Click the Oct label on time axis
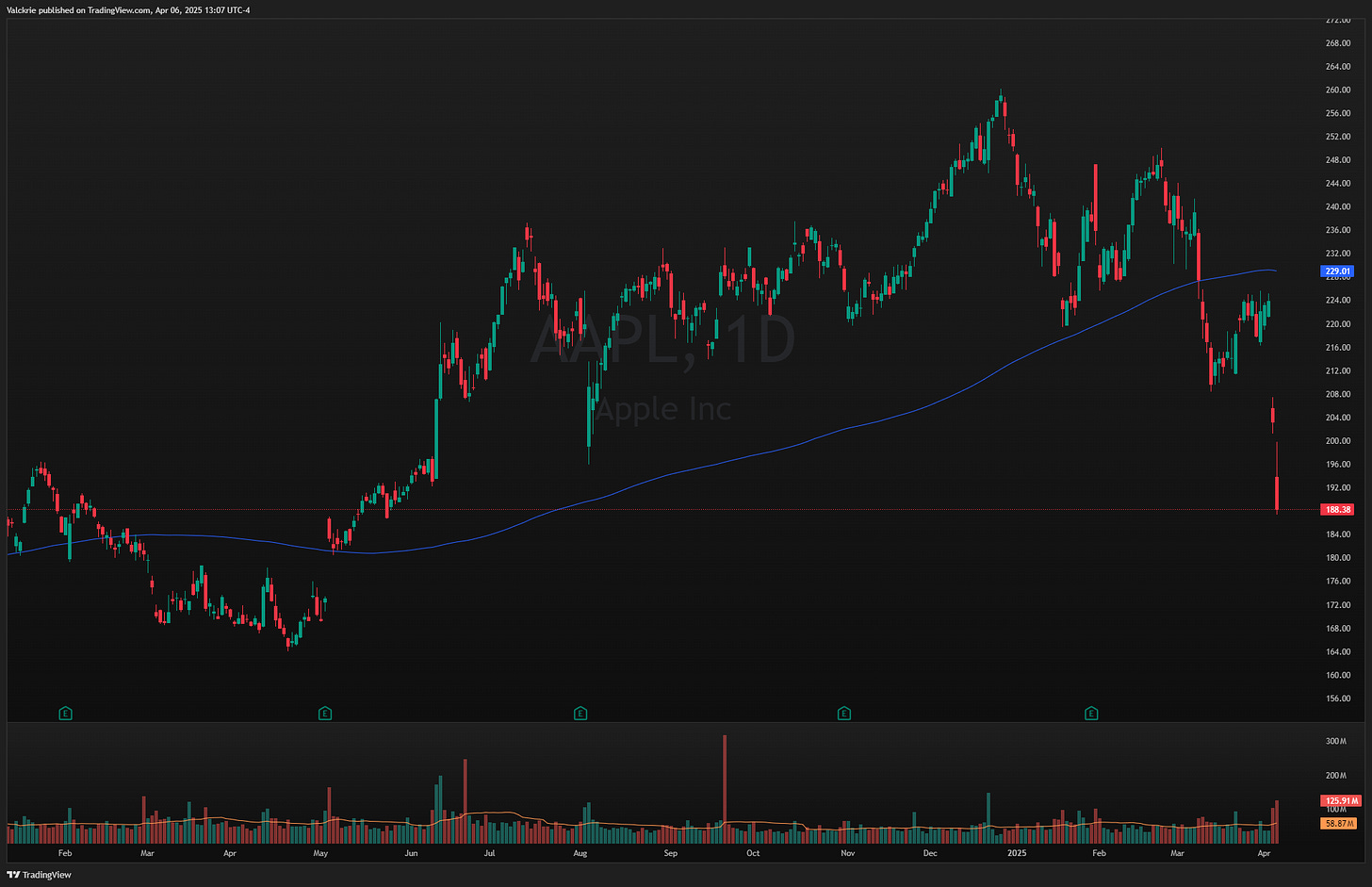Screen dimensions: 1372x887 click(753, 853)
